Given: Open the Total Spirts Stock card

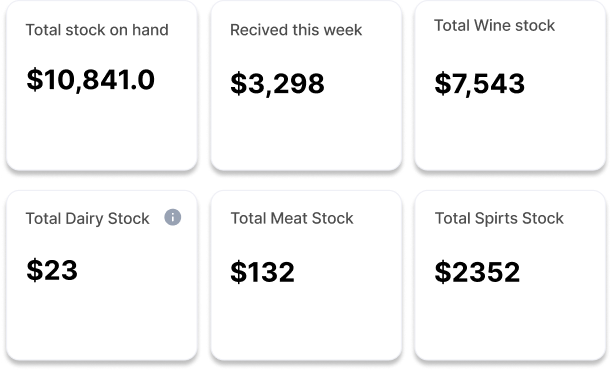Looking at the screenshot, I should pos(510,276).
